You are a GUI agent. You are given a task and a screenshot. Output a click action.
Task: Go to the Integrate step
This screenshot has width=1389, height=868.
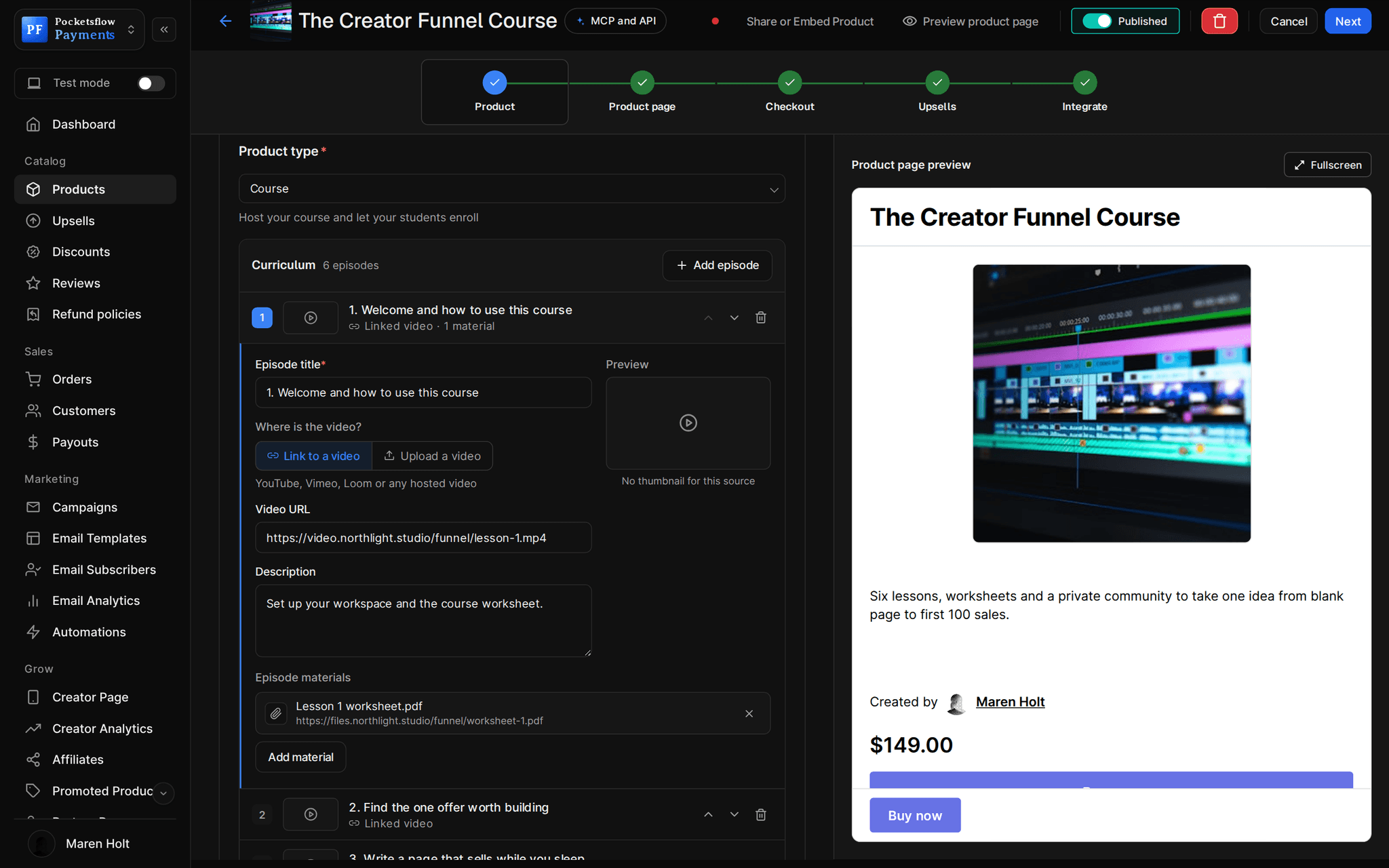1084,92
